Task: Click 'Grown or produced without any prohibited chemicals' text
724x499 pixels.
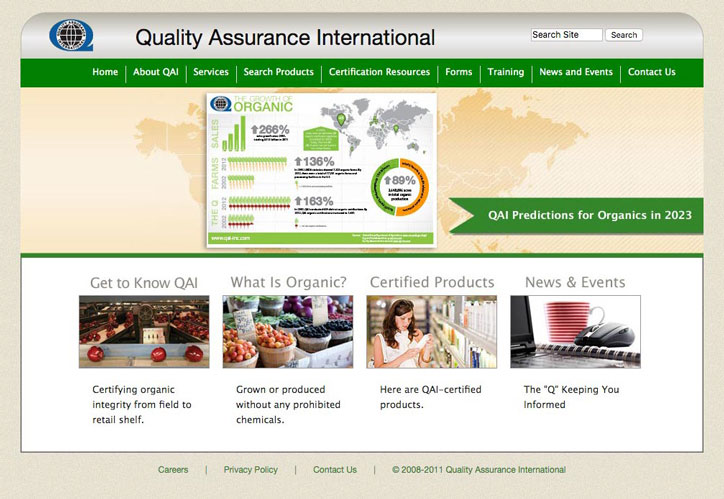Action: tap(288, 404)
